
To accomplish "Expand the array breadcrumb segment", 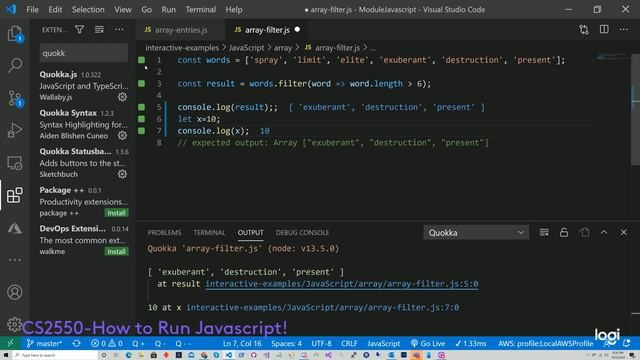I will coord(282,48).
